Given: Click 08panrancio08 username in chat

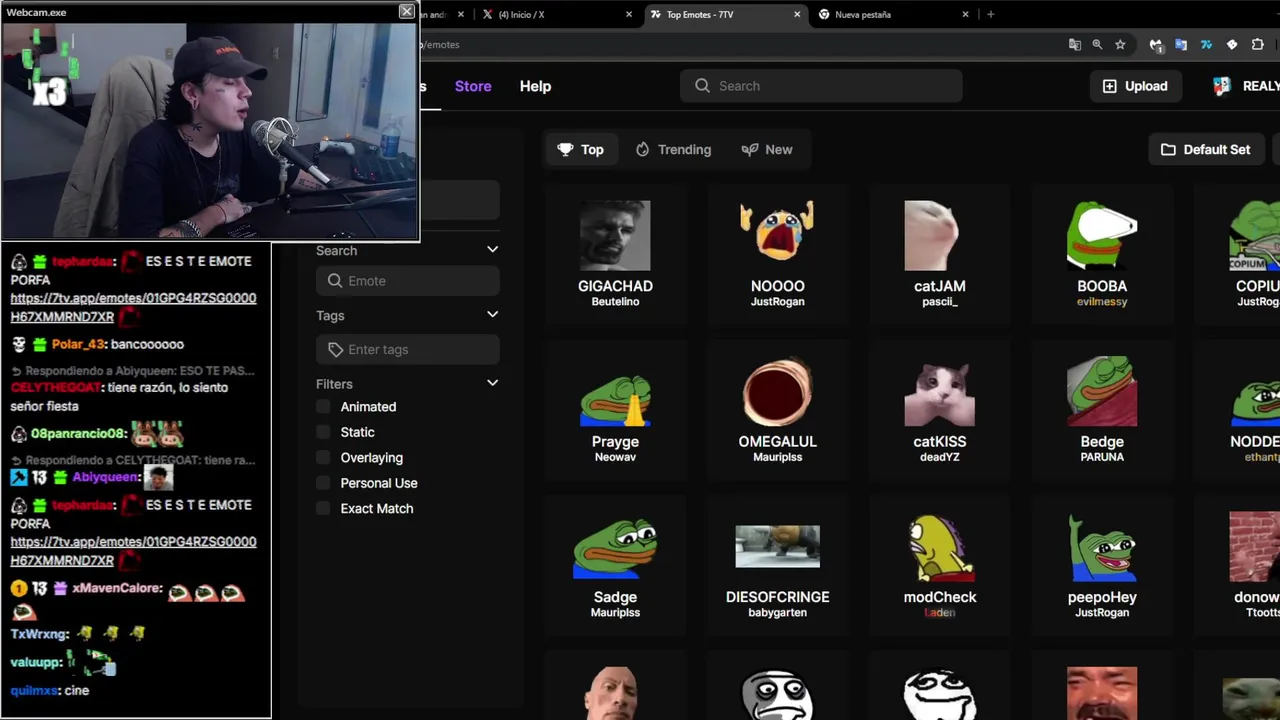Looking at the screenshot, I should 78,434.
